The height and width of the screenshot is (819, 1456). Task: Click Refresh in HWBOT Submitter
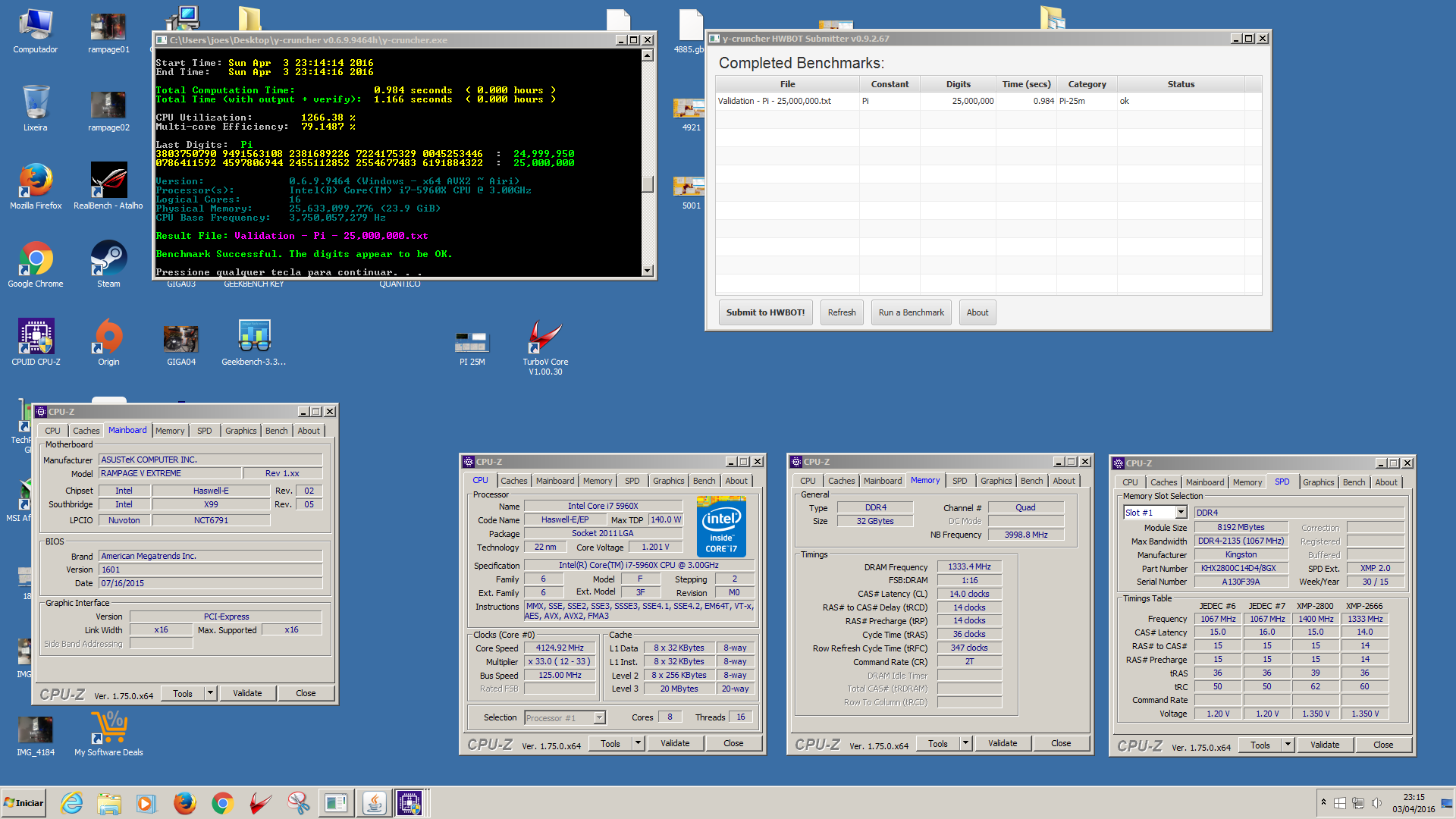click(x=842, y=312)
